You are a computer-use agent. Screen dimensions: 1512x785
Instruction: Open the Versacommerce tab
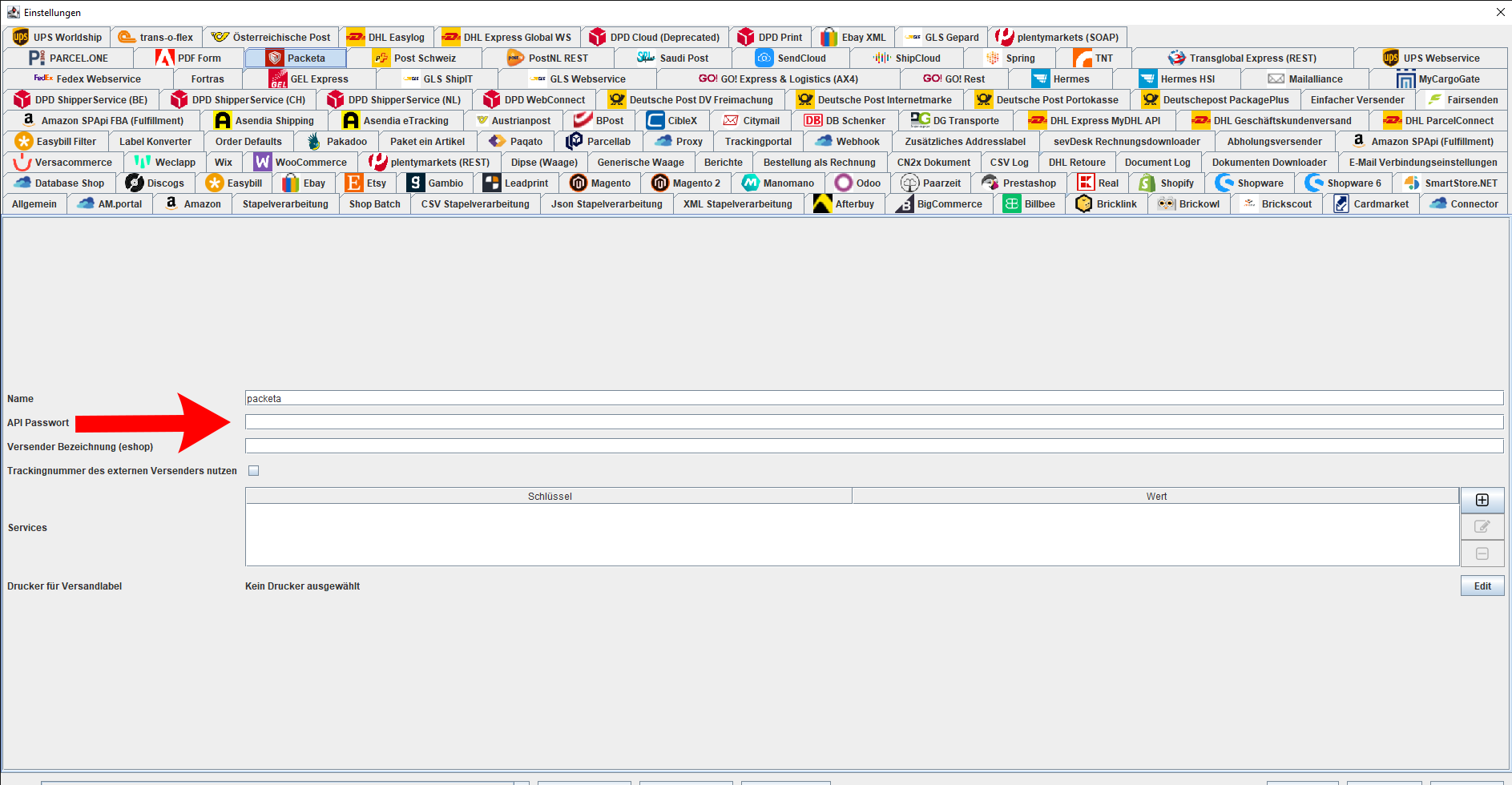[63, 162]
